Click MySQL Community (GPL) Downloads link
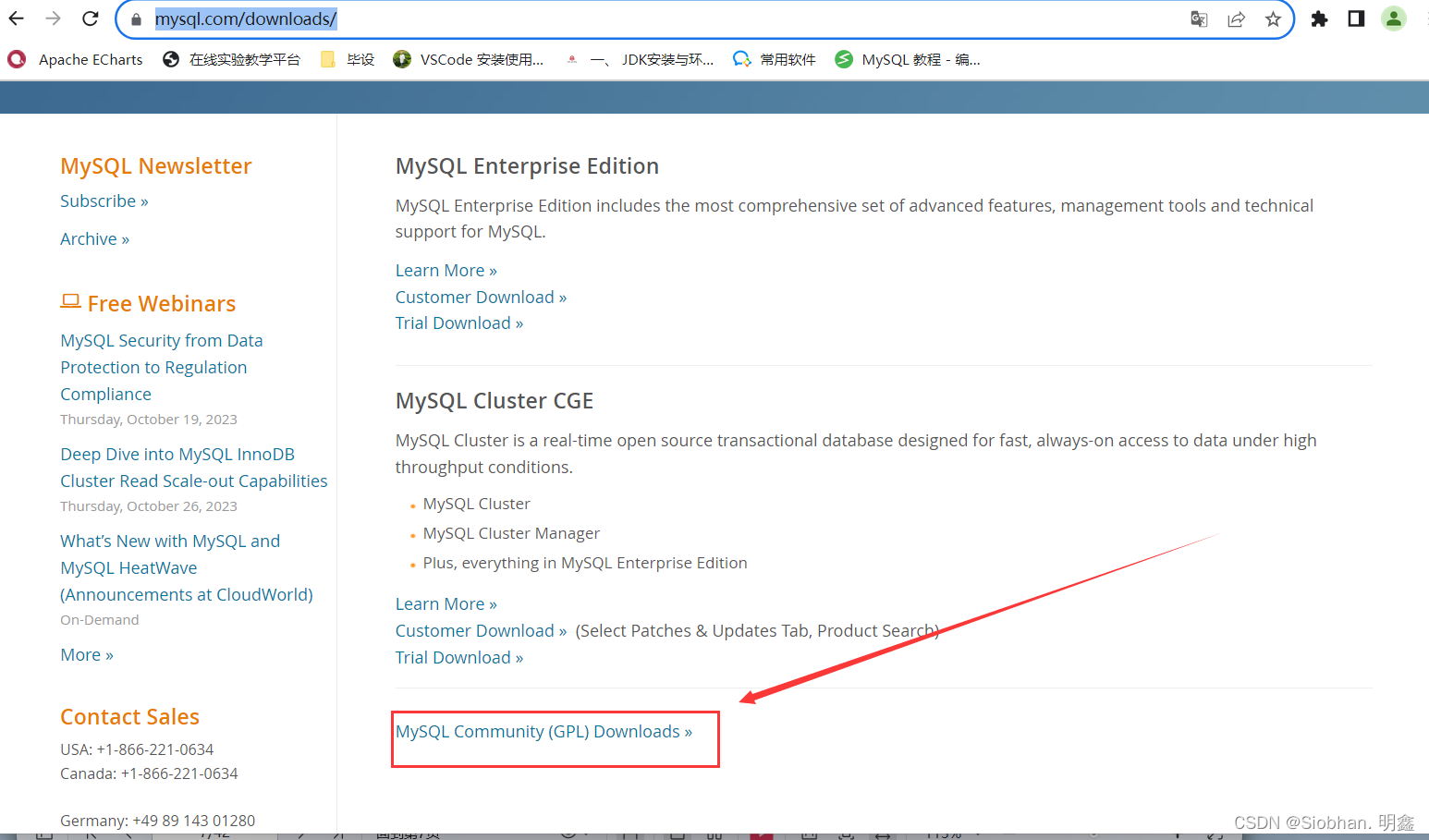 pyautogui.click(x=544, y=731)
